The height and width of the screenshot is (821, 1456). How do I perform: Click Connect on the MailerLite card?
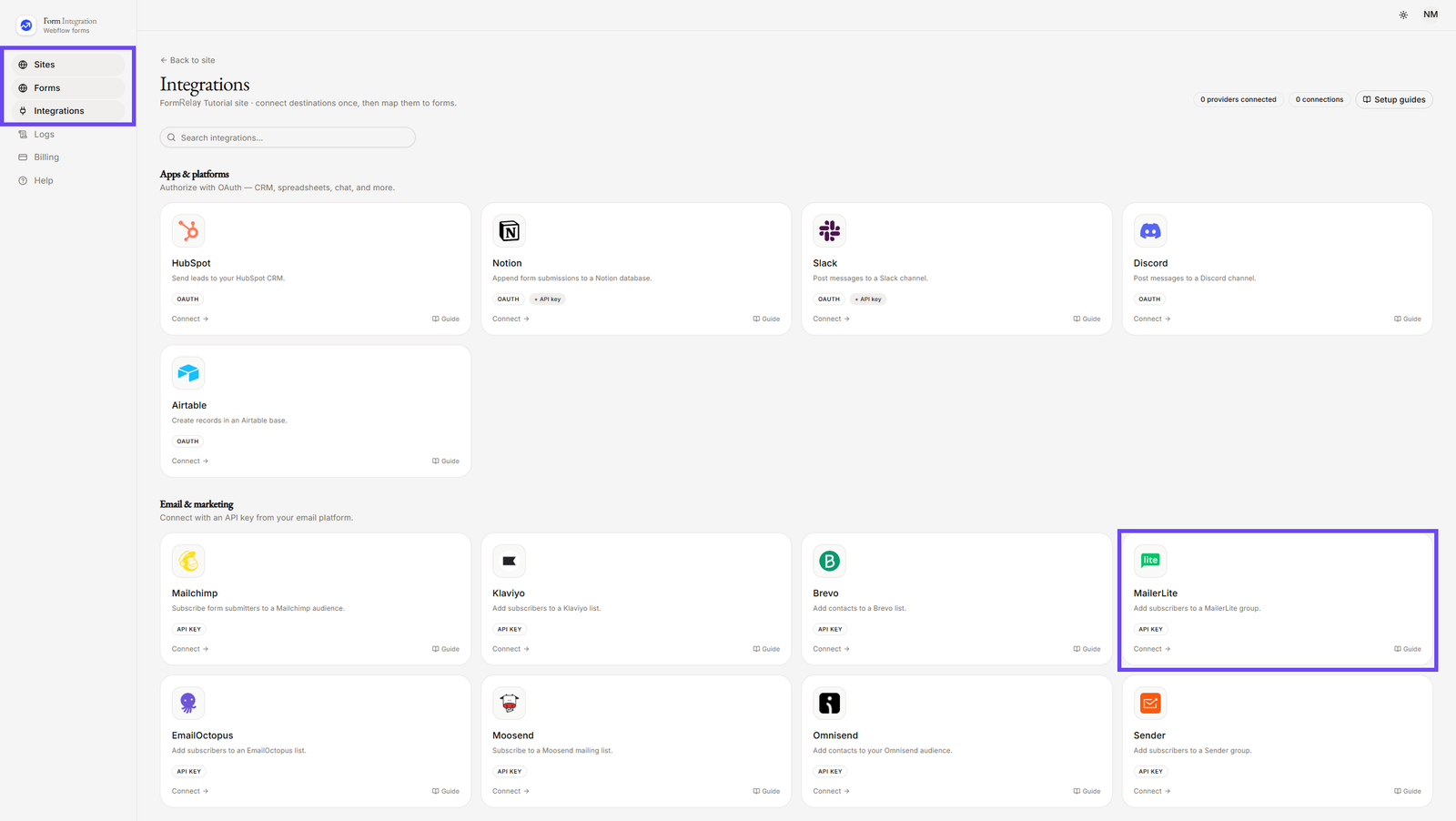pos(1152,649)
